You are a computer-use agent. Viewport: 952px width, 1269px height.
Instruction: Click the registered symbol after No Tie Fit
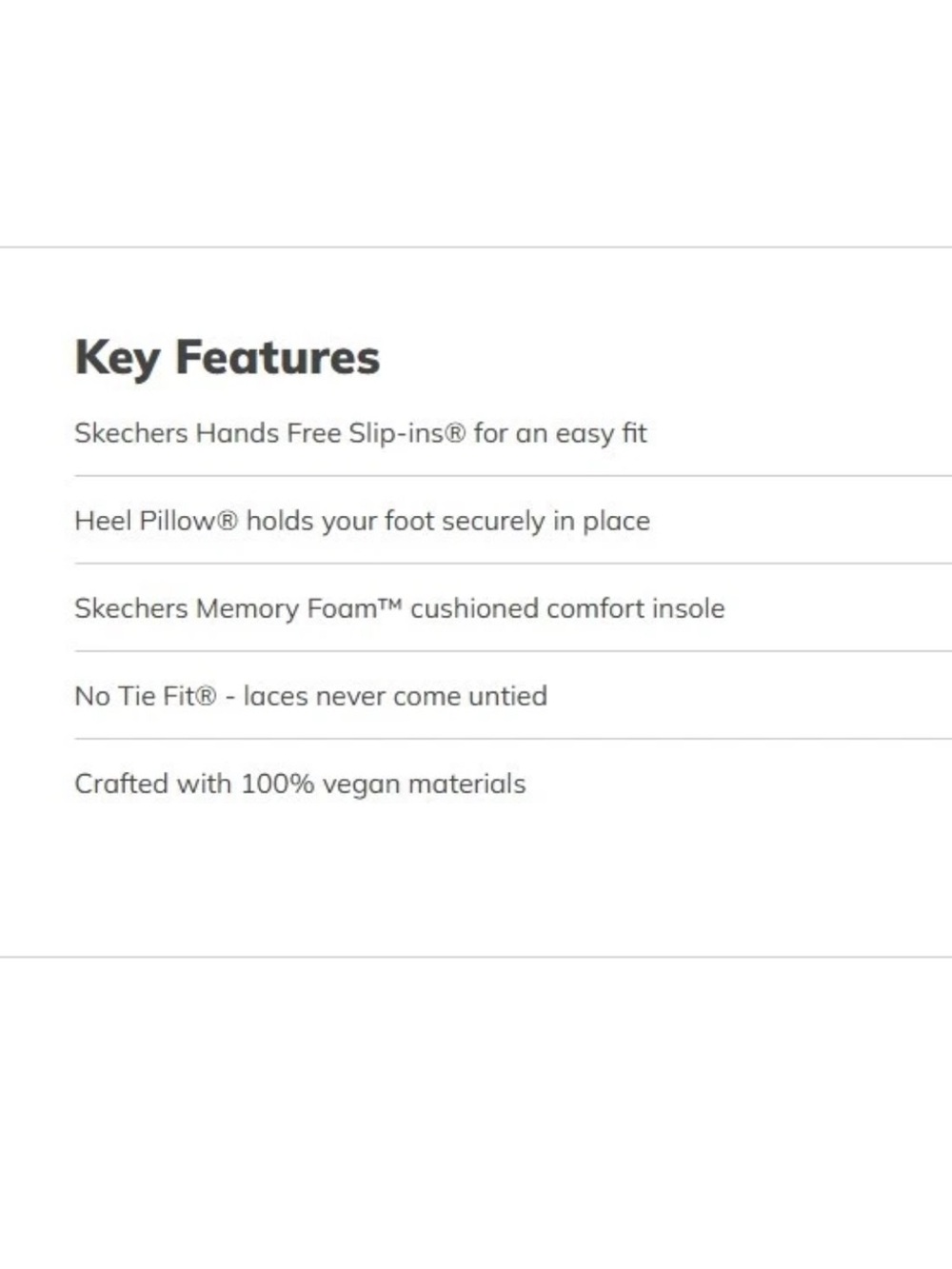(x=206, y=697)
